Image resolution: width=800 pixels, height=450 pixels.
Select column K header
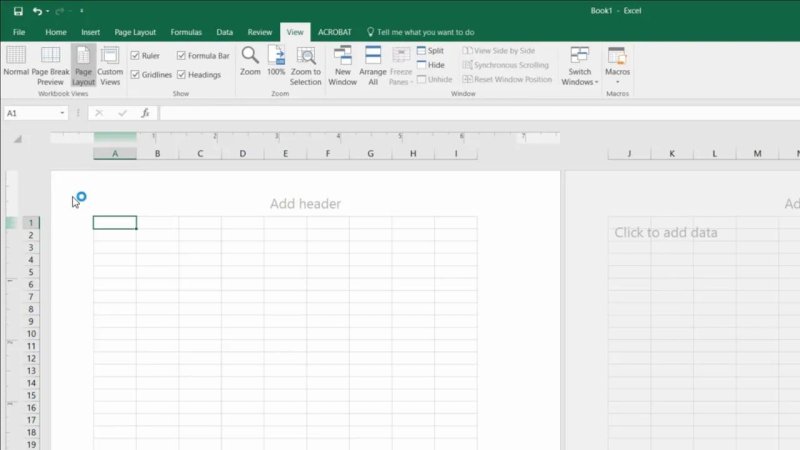(x=672, y=153)
